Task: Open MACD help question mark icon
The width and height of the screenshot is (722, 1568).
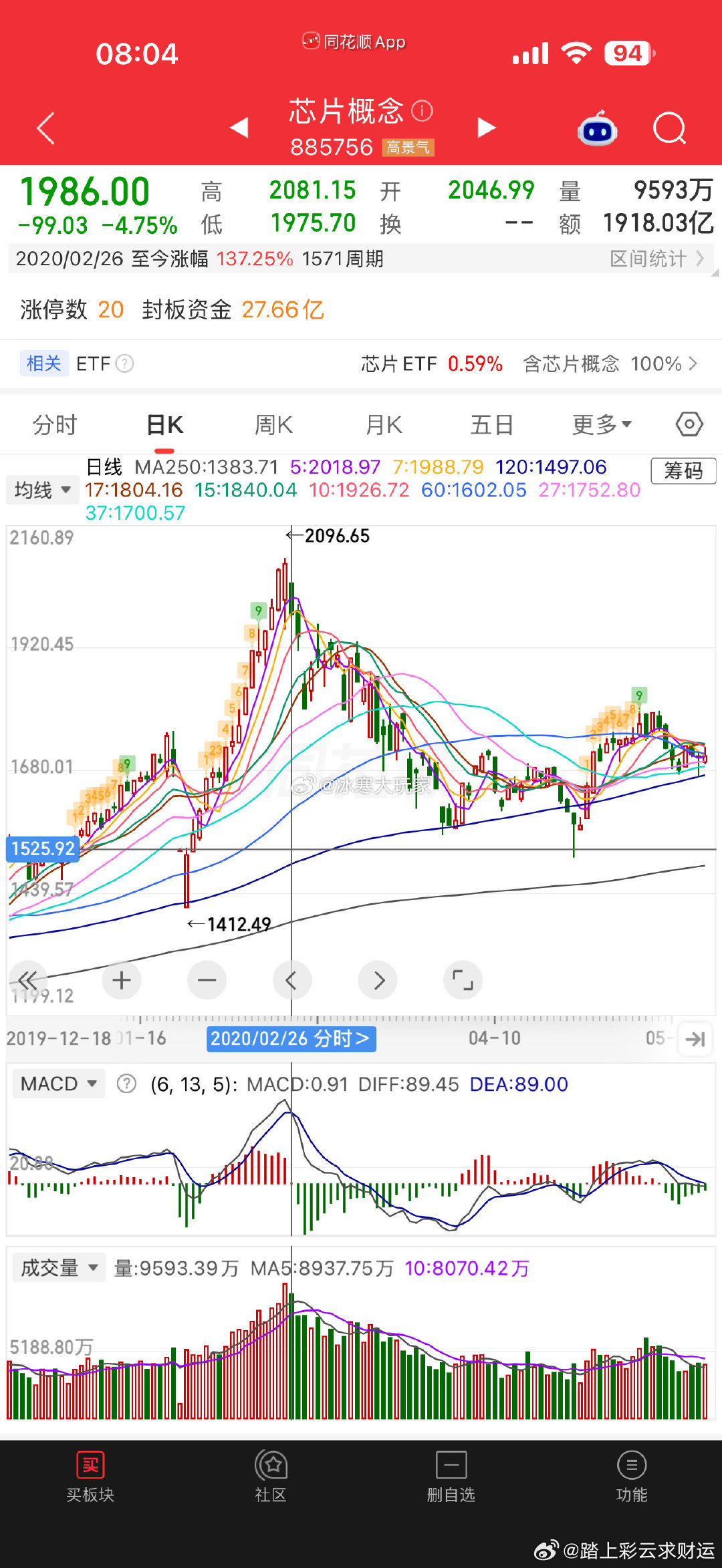Action: pos(126,1084)
